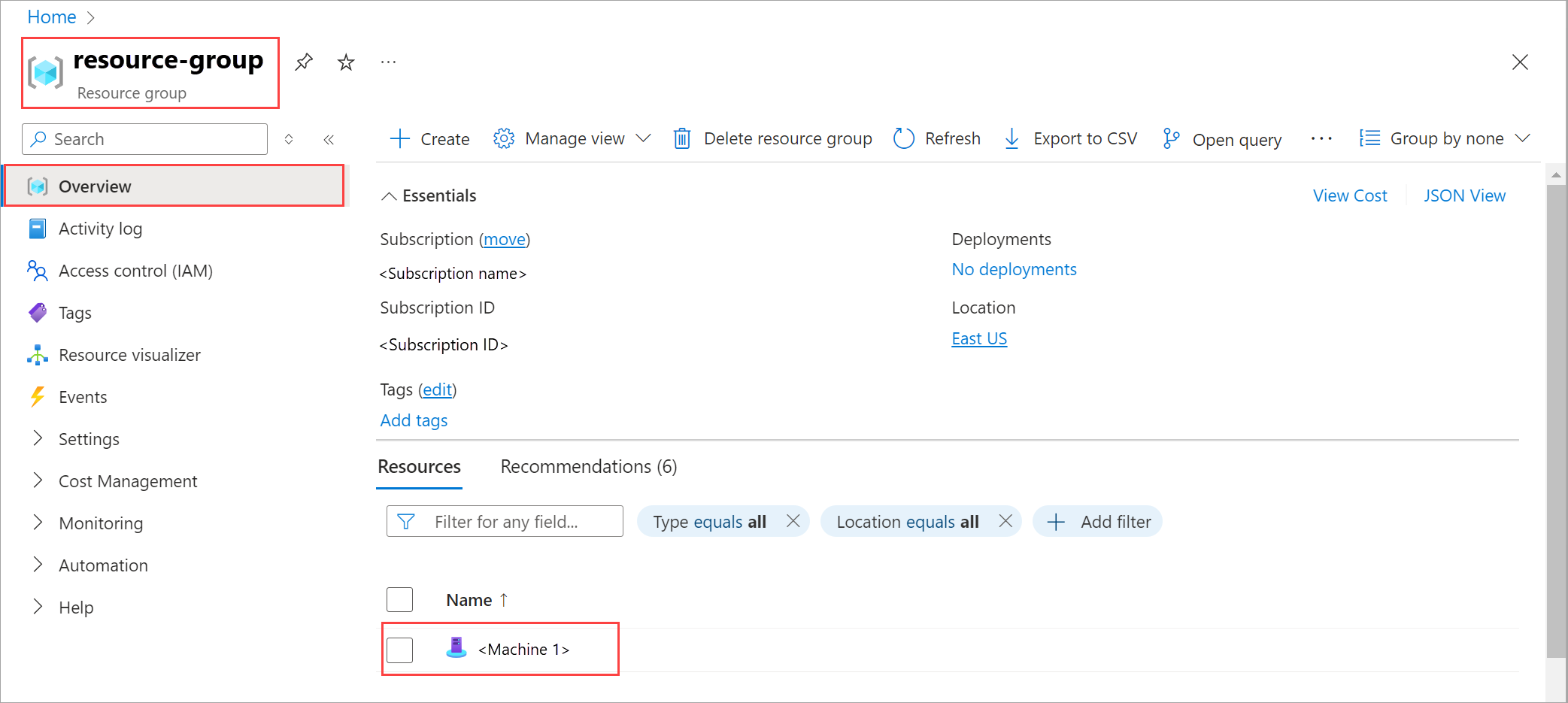The image size is (1568, 703).
Task: Click the Add filter button
Action: [x=1098, y=522]
